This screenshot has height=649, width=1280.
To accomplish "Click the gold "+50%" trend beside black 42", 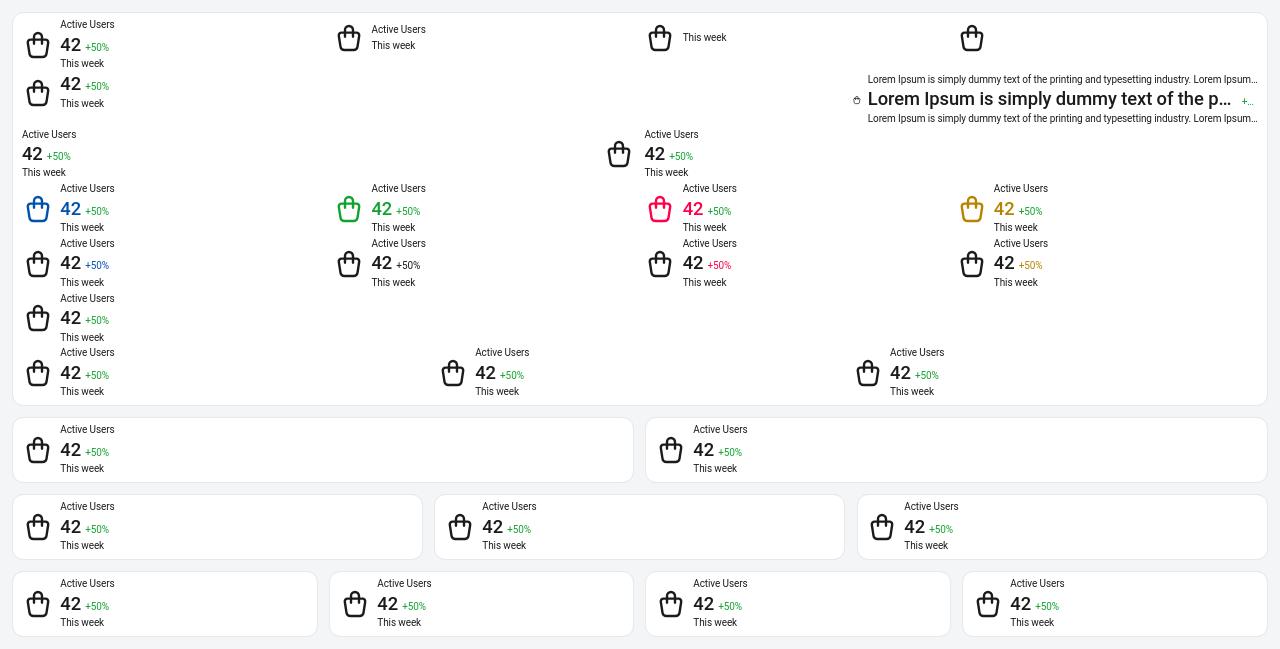I will coord(1030,265).
